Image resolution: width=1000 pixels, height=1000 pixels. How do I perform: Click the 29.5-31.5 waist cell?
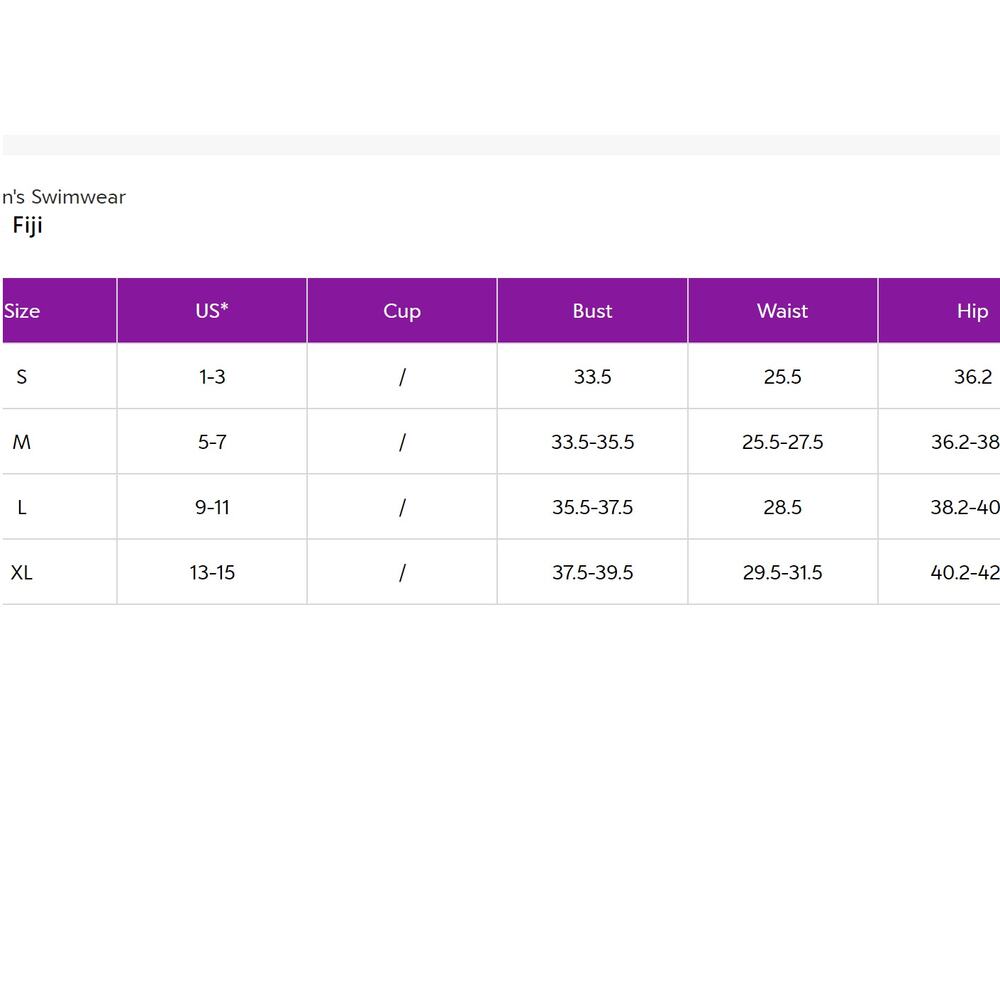tap(783, 573)
